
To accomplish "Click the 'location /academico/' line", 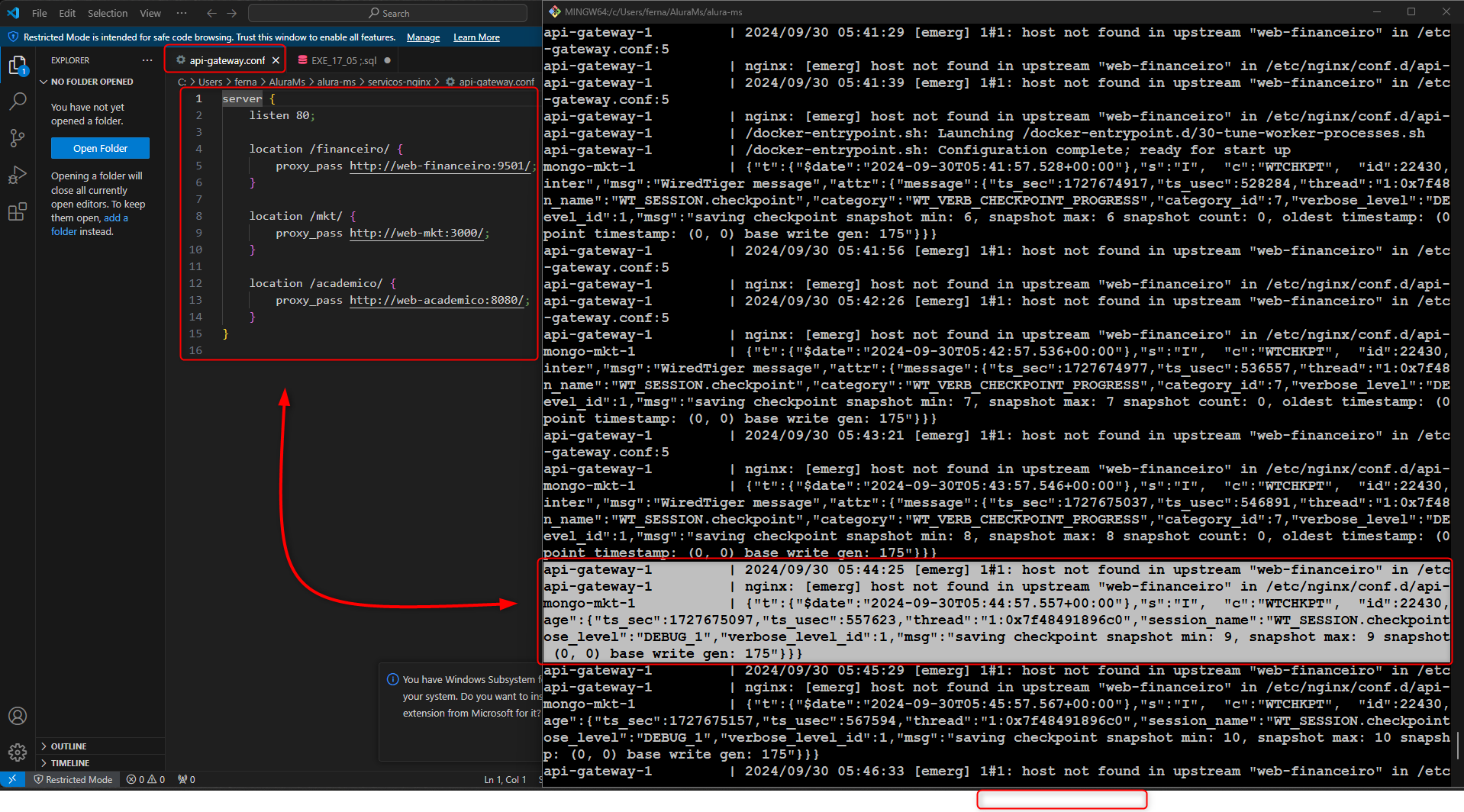I will [323, 283].
